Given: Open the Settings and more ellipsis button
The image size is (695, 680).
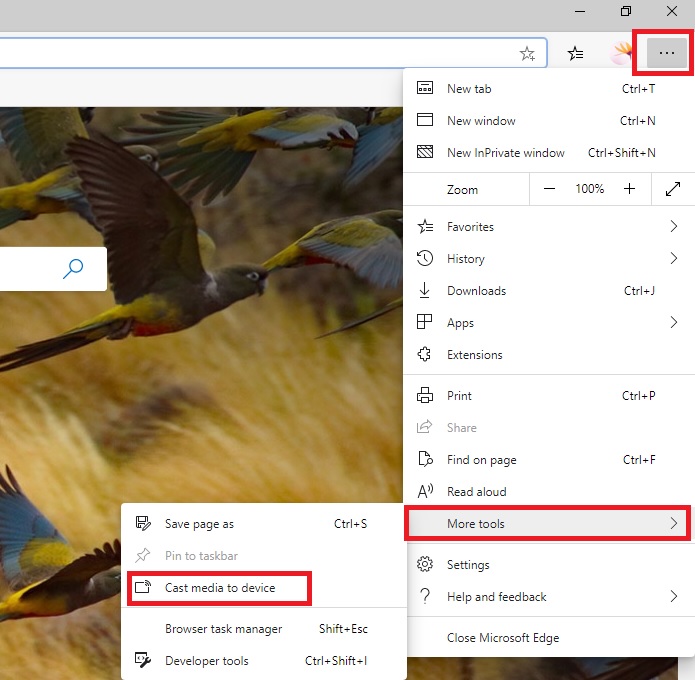Looking at the screenshot, I should tap(666, 53).
